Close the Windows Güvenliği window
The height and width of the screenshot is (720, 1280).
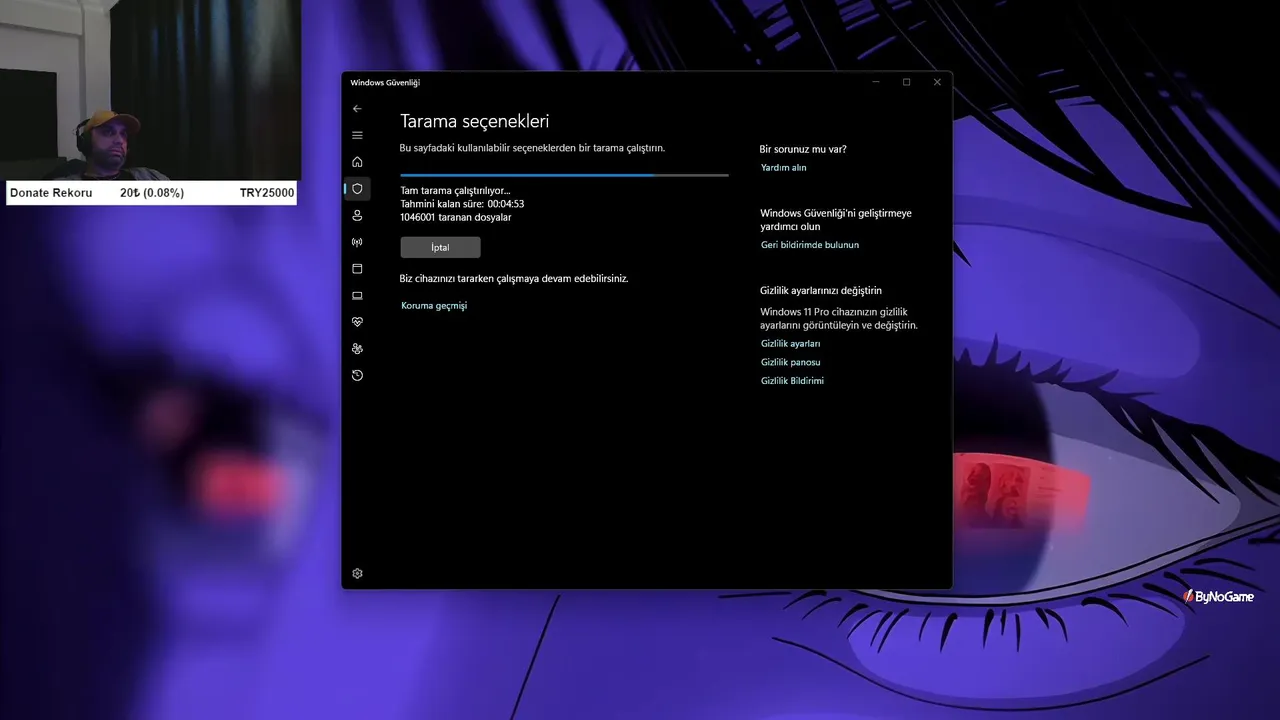937,82
